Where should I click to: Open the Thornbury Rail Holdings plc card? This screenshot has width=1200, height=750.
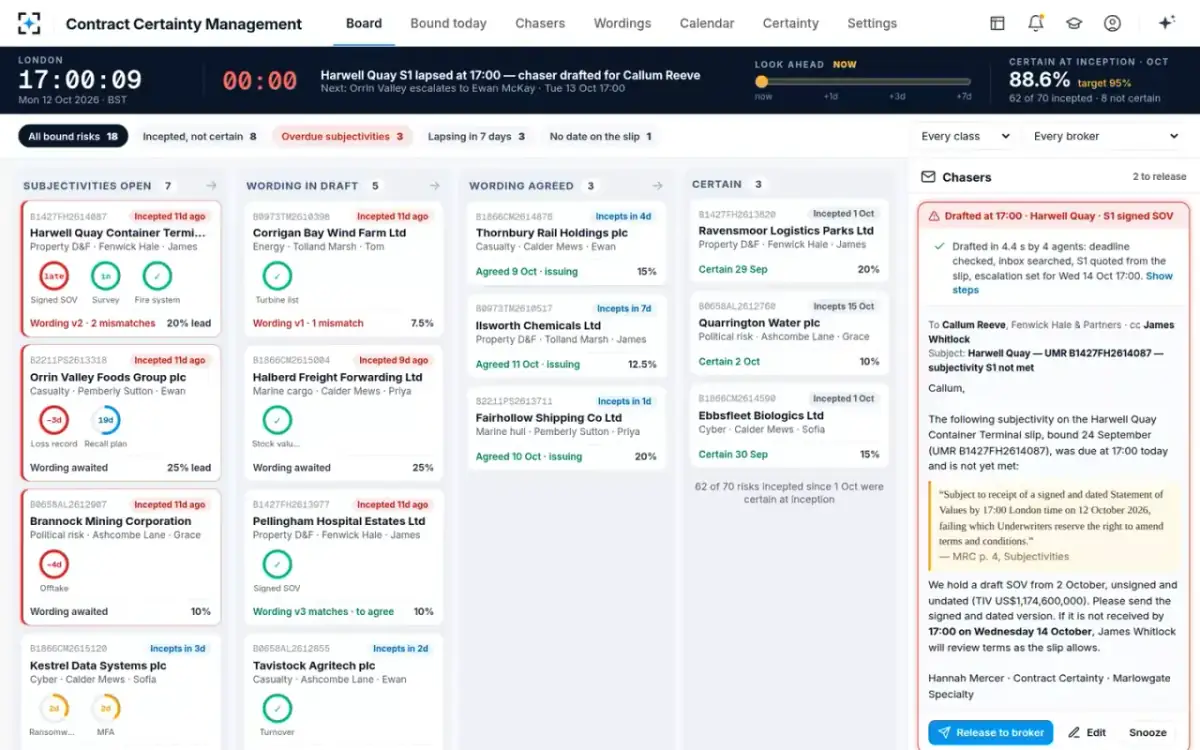click(567, 244)
